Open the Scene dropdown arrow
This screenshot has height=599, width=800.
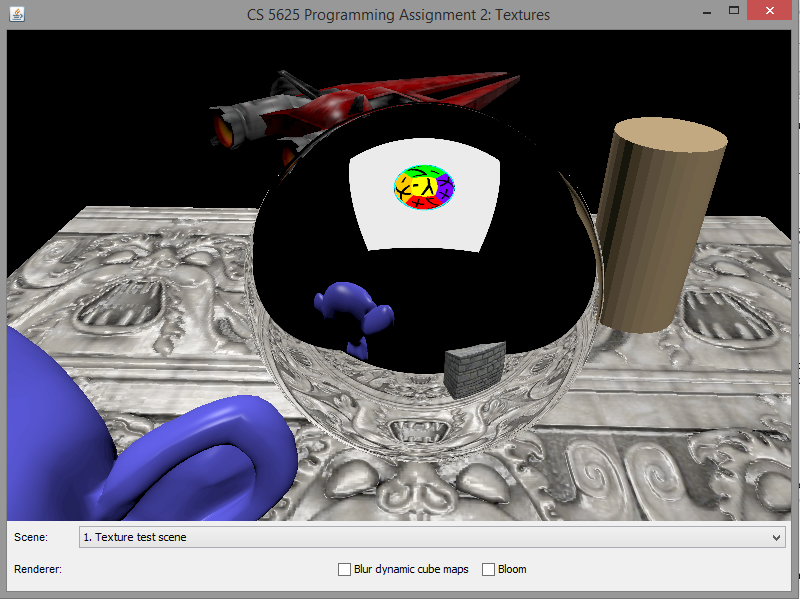778,538
